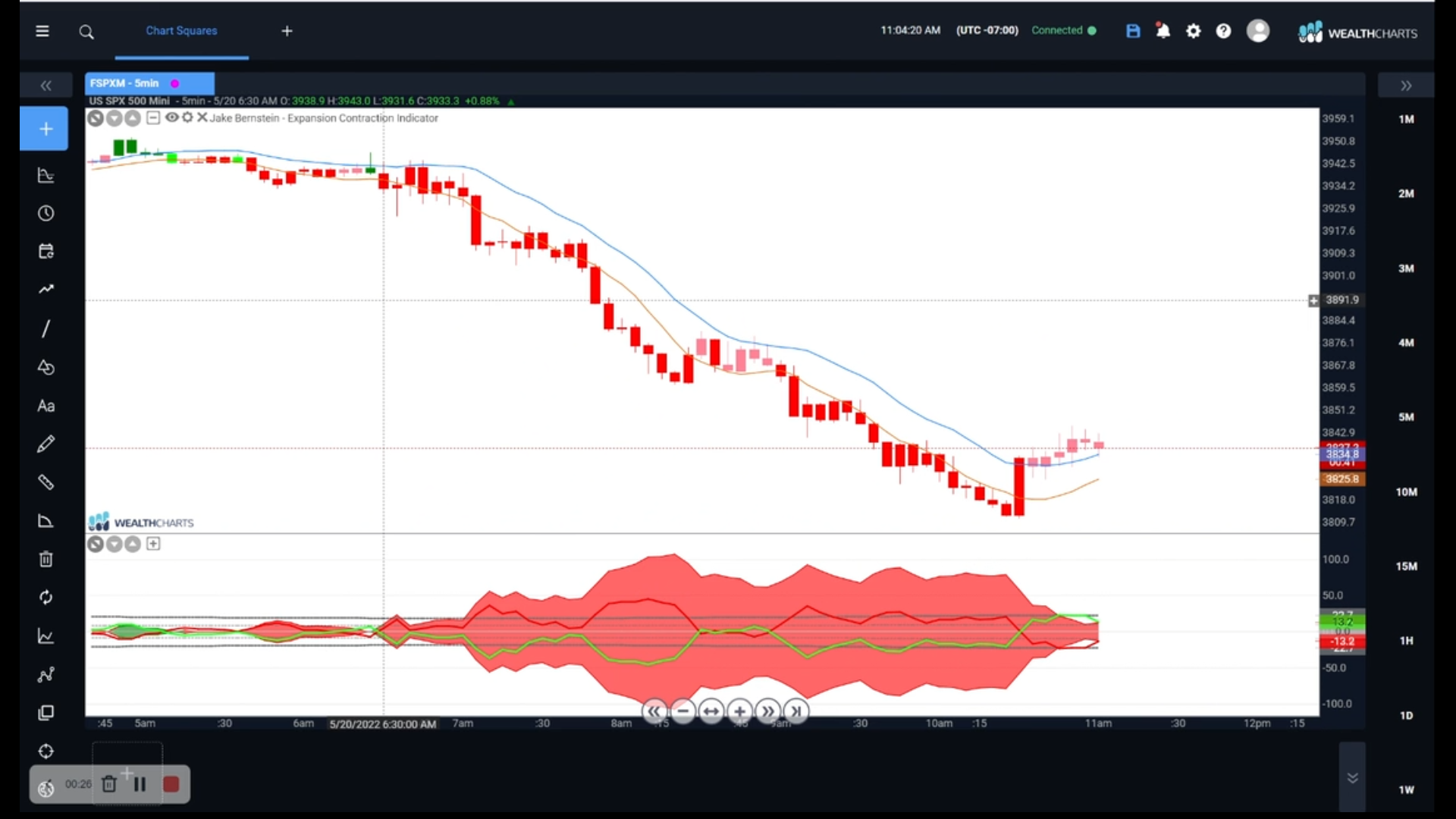Pause the screen recording
The width and height of the screenshot is (1456, 819).
pos(140,784)
